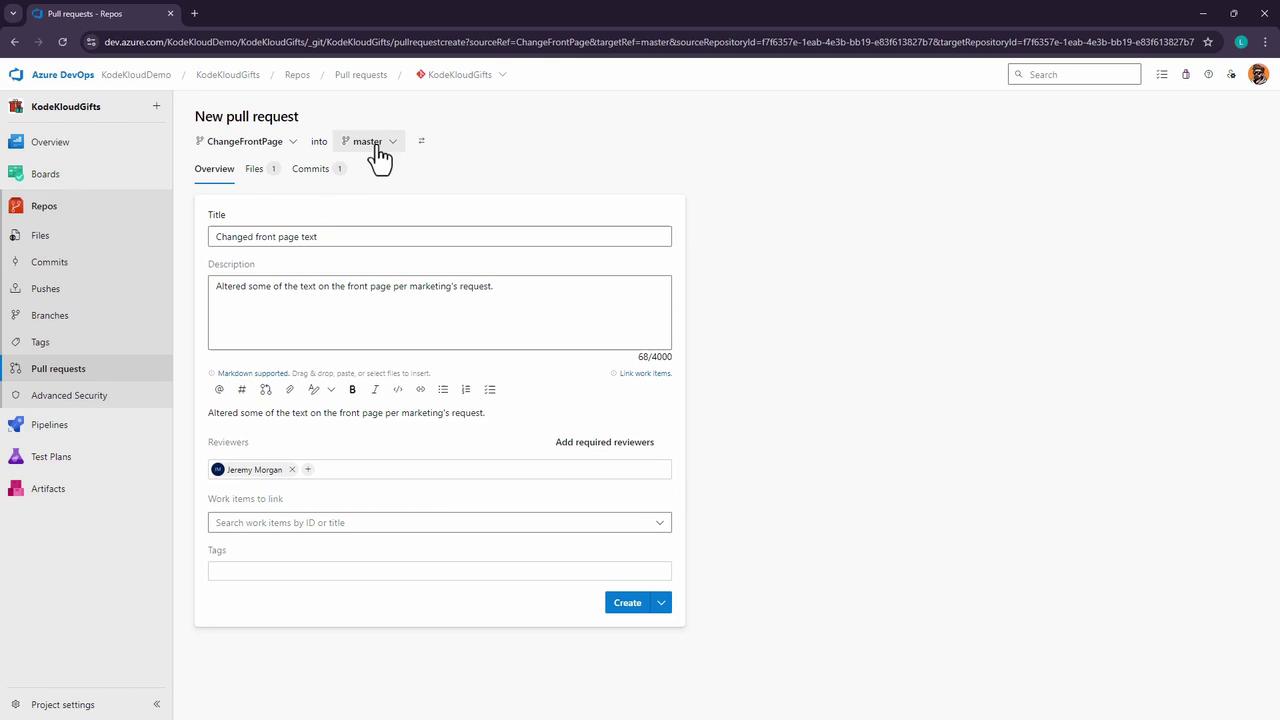Toggle bold formatting in description
The width and height of the screenshot is (1280, 720).
click(x=352, y=389)
